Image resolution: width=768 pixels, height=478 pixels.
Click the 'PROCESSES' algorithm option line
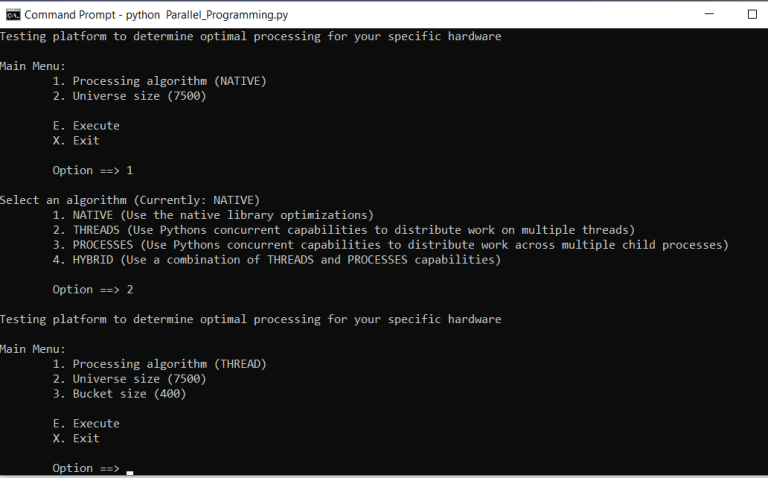391,245
